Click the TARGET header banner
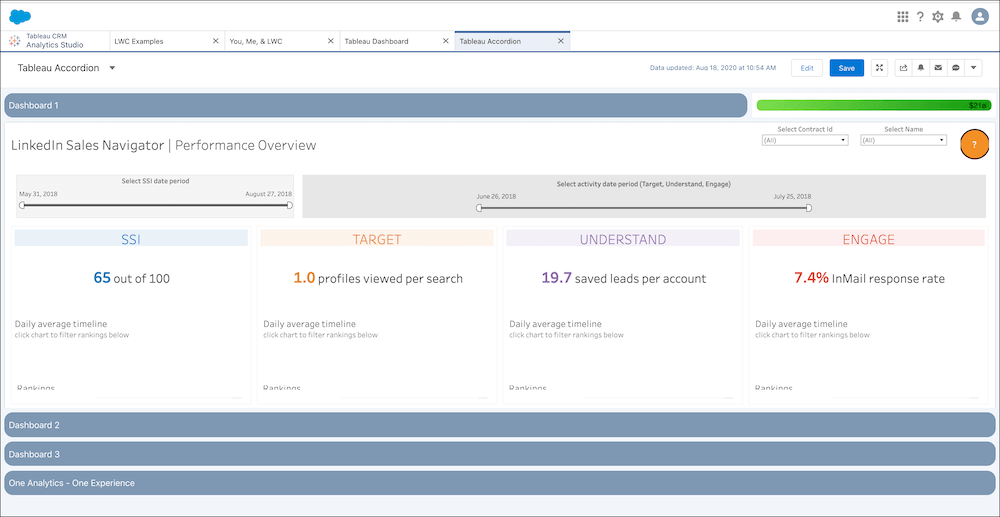Screen dimensions: 1000x517 pos(377,239)
